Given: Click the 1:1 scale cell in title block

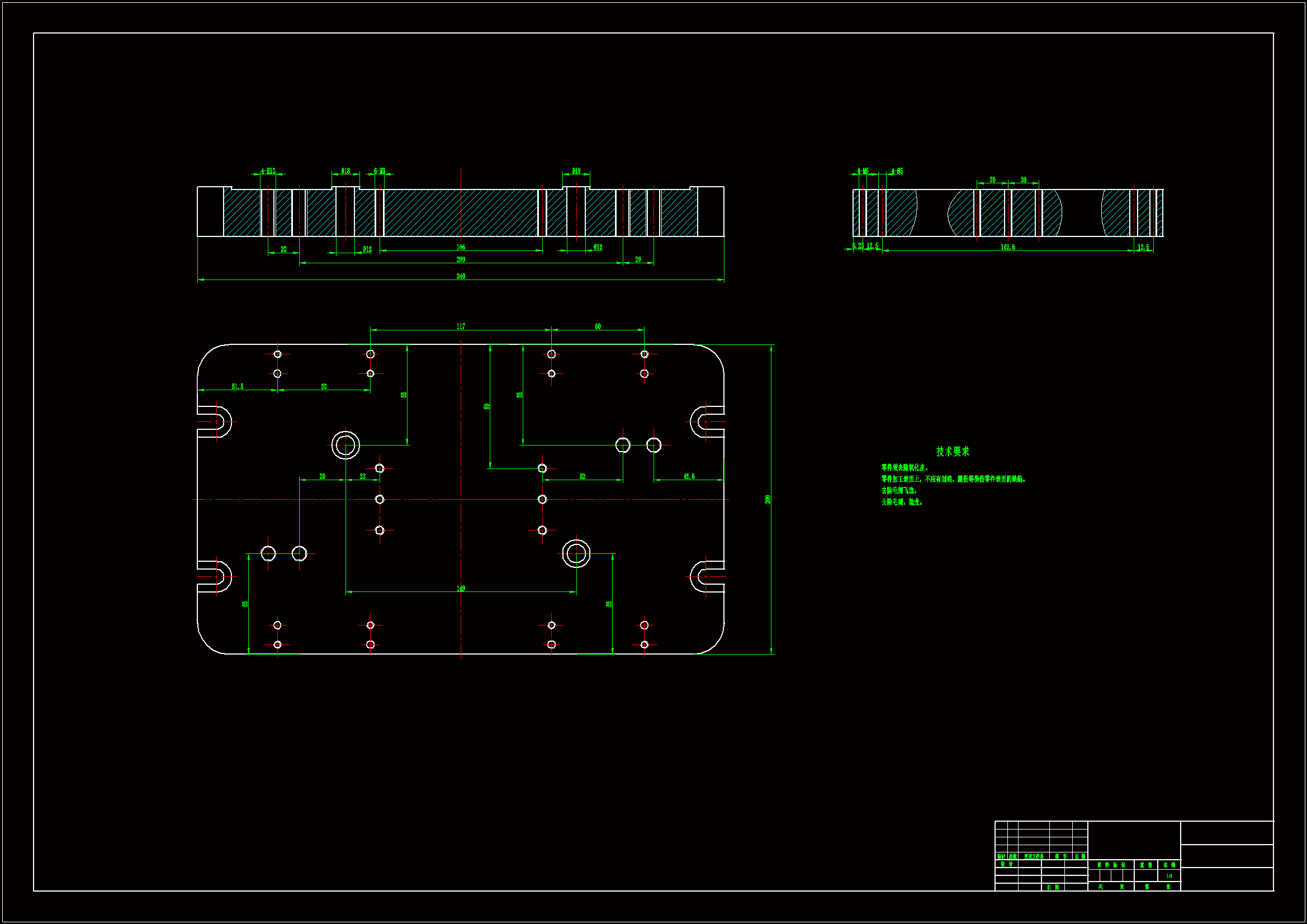Looking at the screenshot, I should point(1169,876).
